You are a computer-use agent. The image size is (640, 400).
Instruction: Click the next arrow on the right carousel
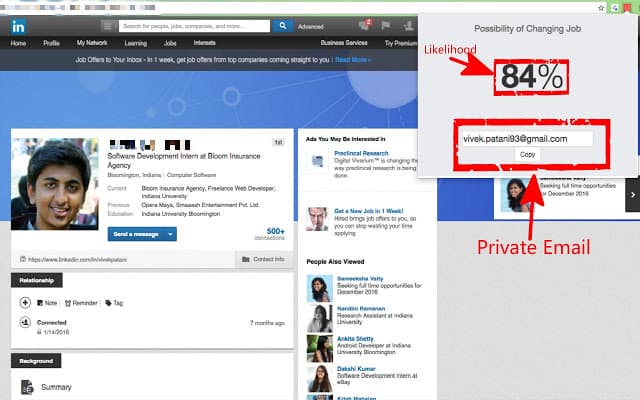point(633,195)
